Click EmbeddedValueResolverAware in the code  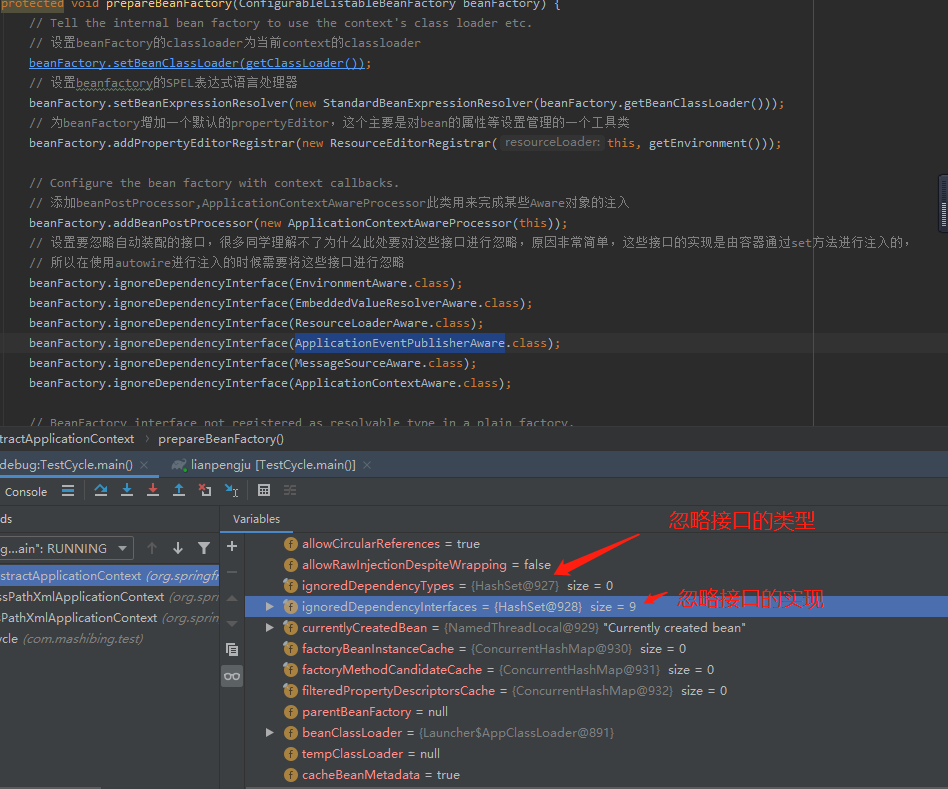click(x=386, y=303)
